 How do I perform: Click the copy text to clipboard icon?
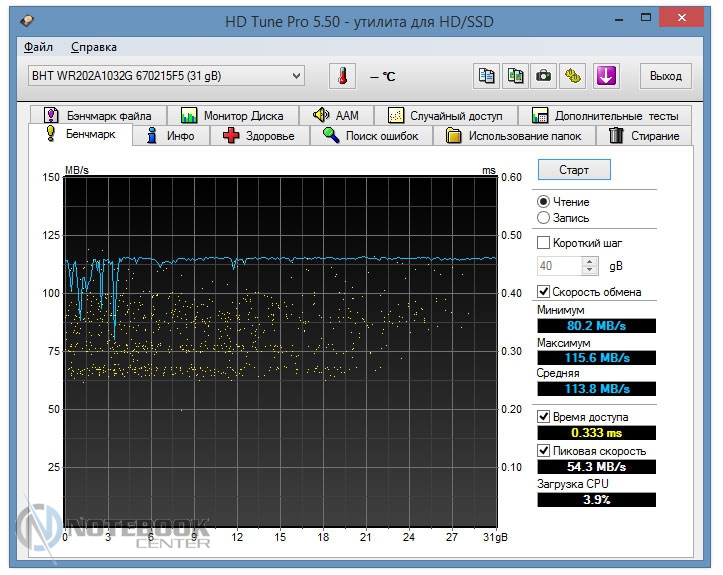click(x=487, y=76)
